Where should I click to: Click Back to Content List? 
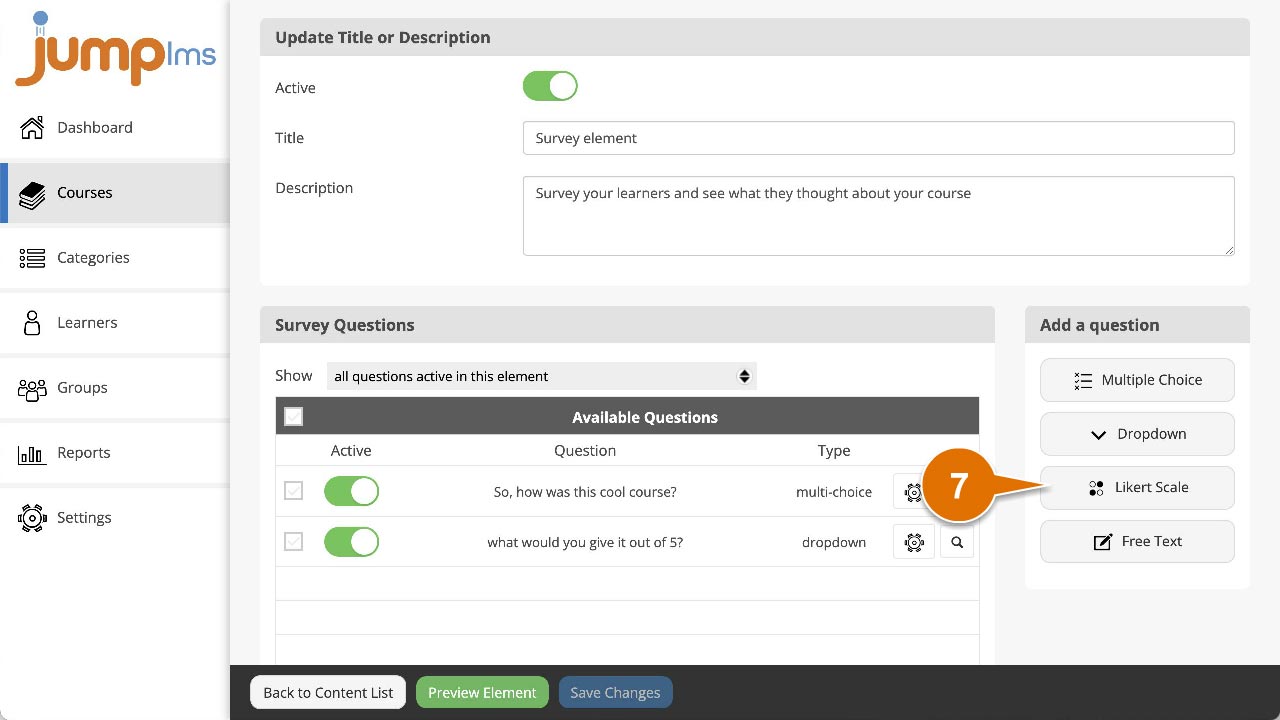click(328, 692)
